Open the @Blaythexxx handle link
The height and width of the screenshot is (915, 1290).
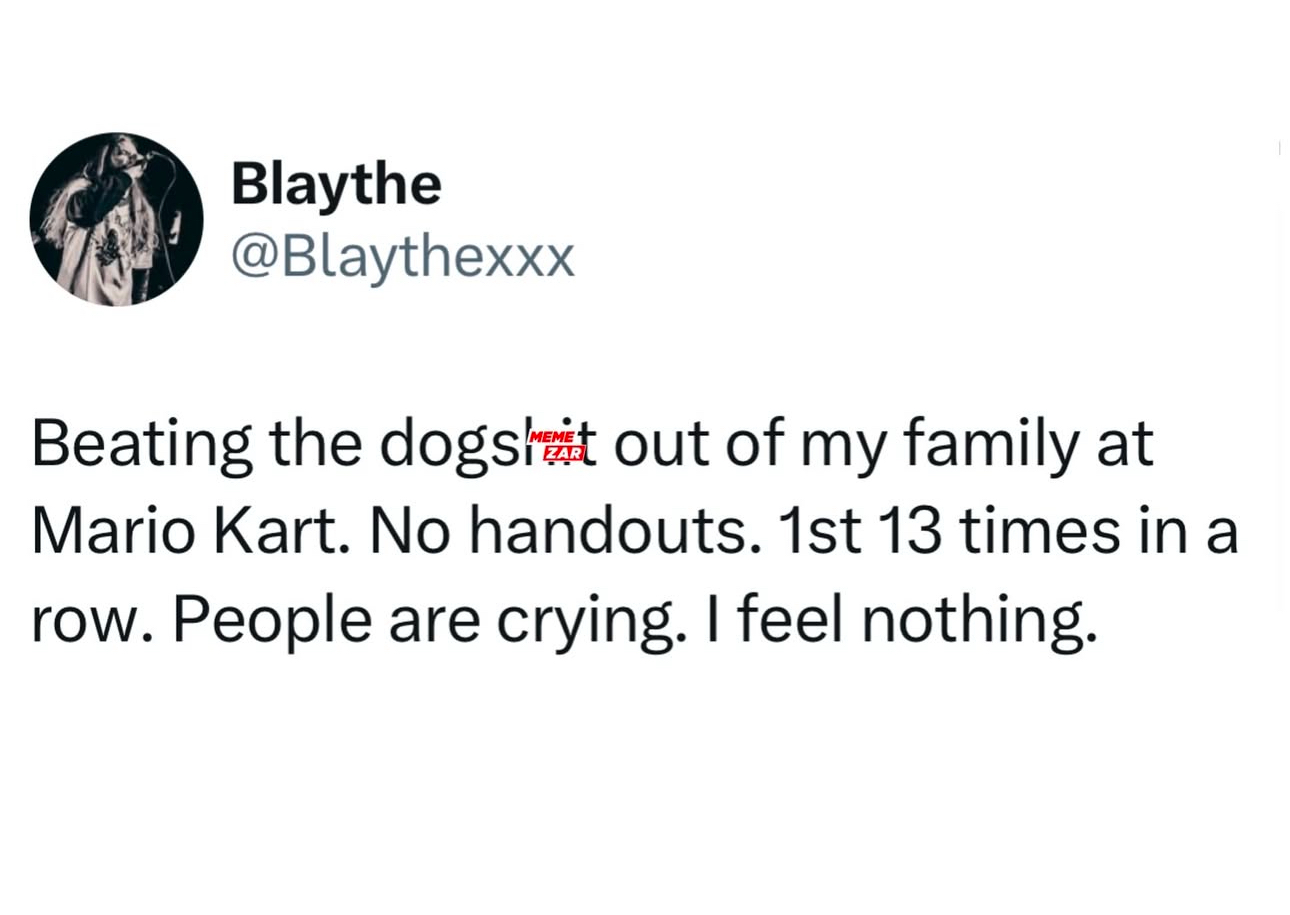pyautogui.click(x=403, y=258)
